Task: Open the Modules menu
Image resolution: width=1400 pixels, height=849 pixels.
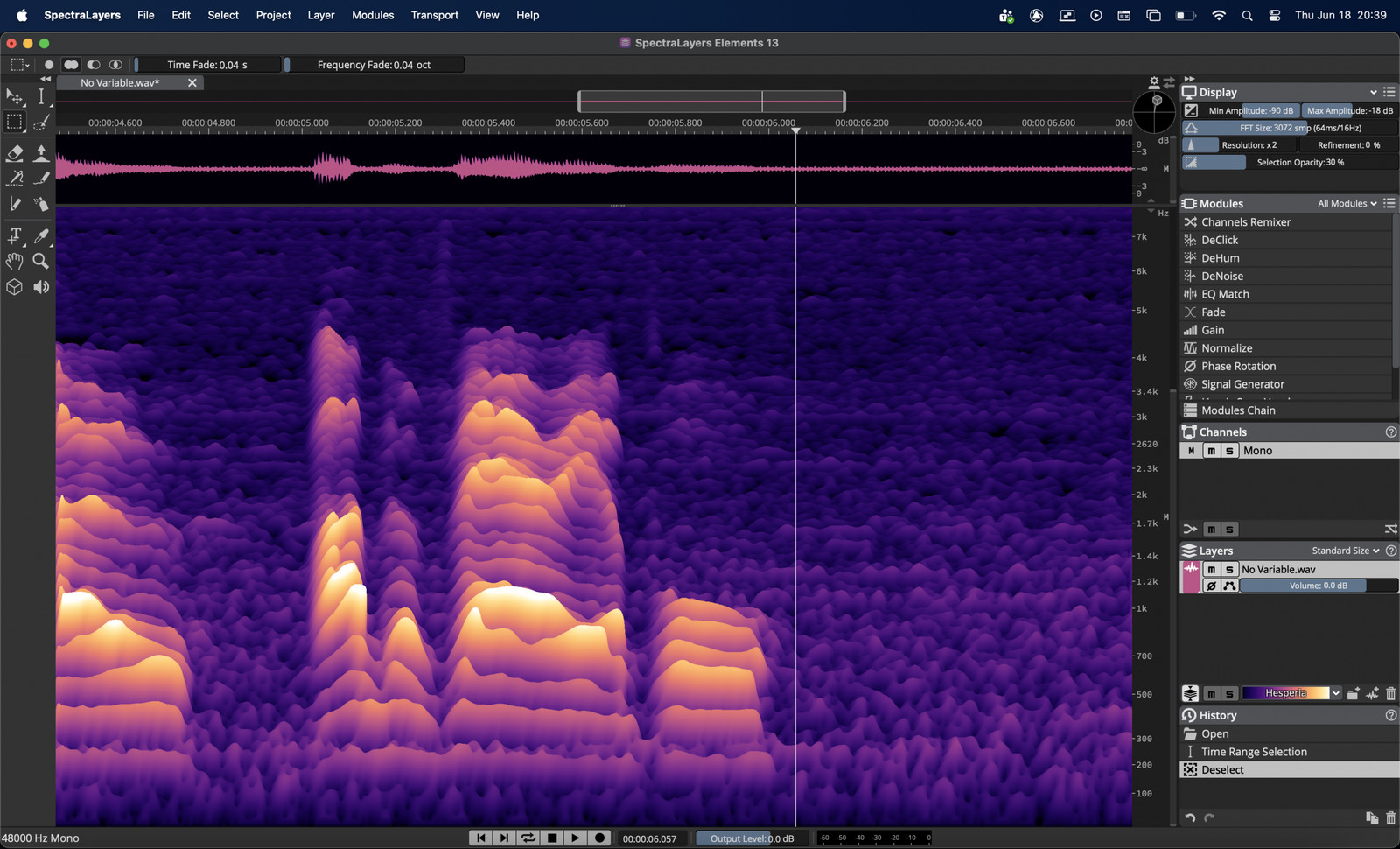Action: 373,15
